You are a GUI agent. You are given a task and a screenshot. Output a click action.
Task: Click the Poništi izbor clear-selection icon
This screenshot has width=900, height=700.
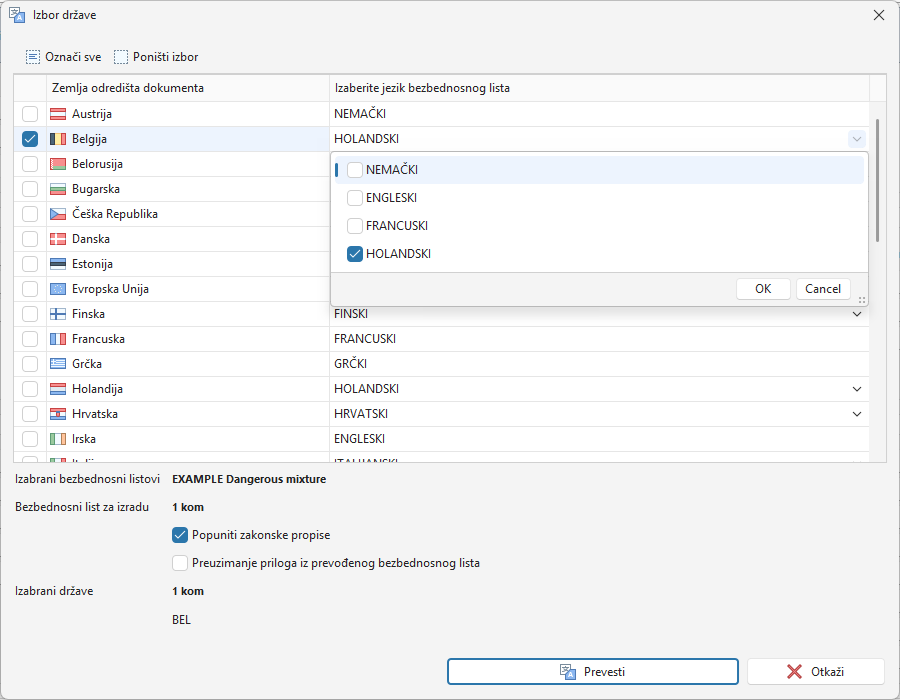tap(121, 57)
